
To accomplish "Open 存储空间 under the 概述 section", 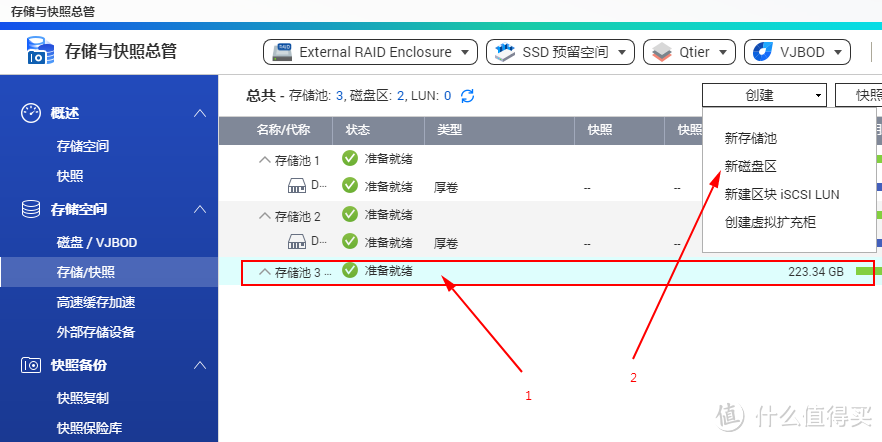I will point(83,146).
